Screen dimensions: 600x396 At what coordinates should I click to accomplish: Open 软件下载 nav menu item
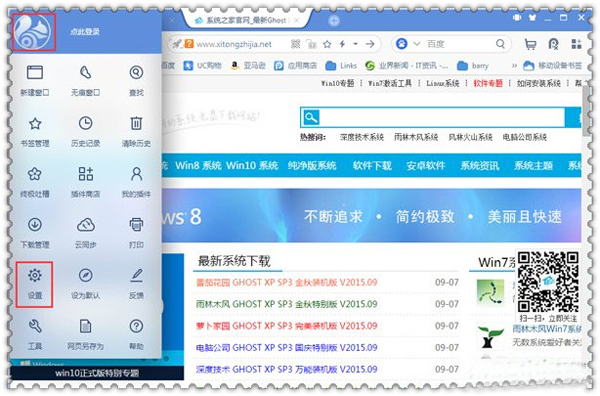[x=372, y=165]
